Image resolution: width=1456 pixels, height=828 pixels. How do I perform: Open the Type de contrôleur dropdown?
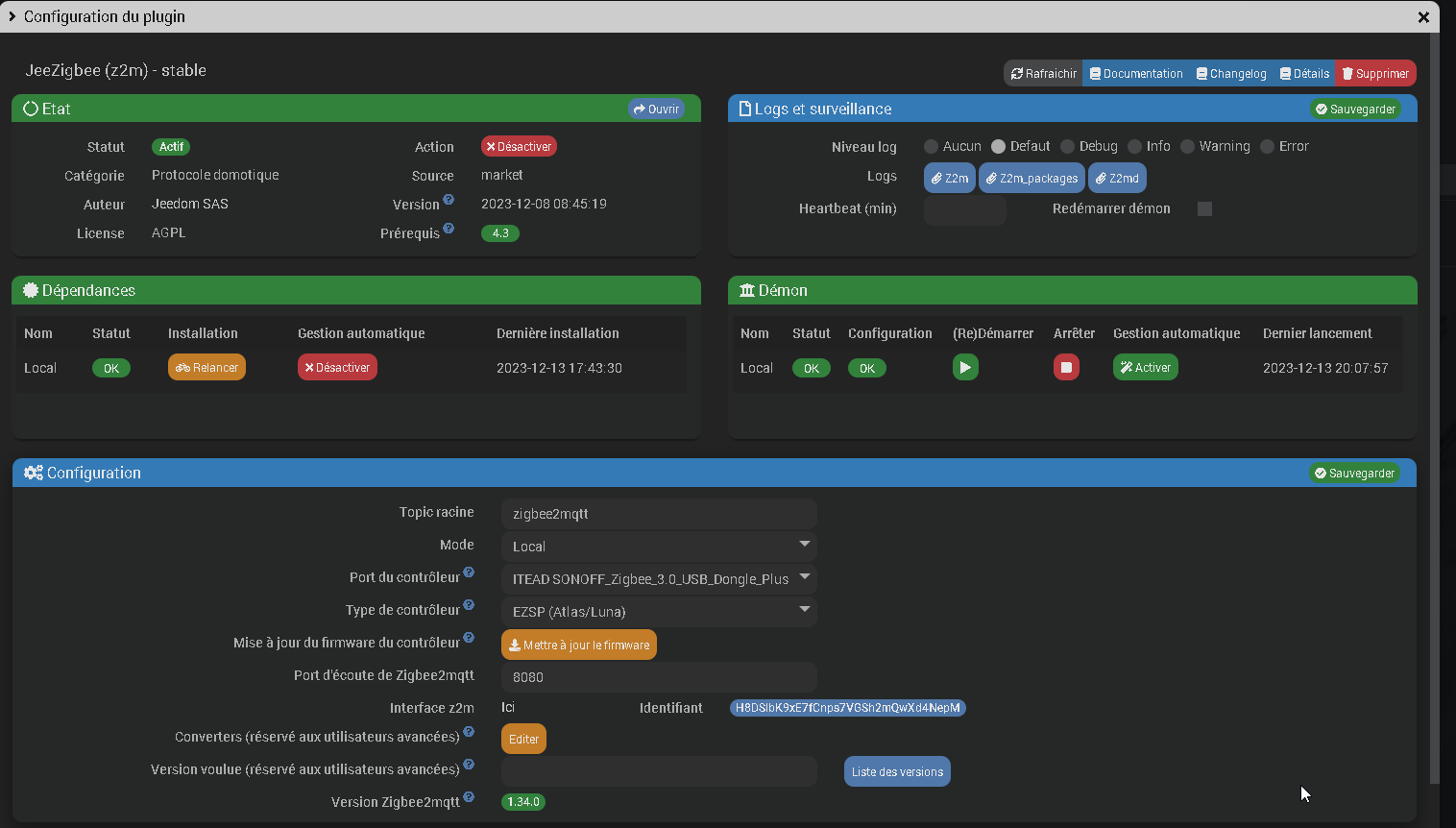[659, 612]
